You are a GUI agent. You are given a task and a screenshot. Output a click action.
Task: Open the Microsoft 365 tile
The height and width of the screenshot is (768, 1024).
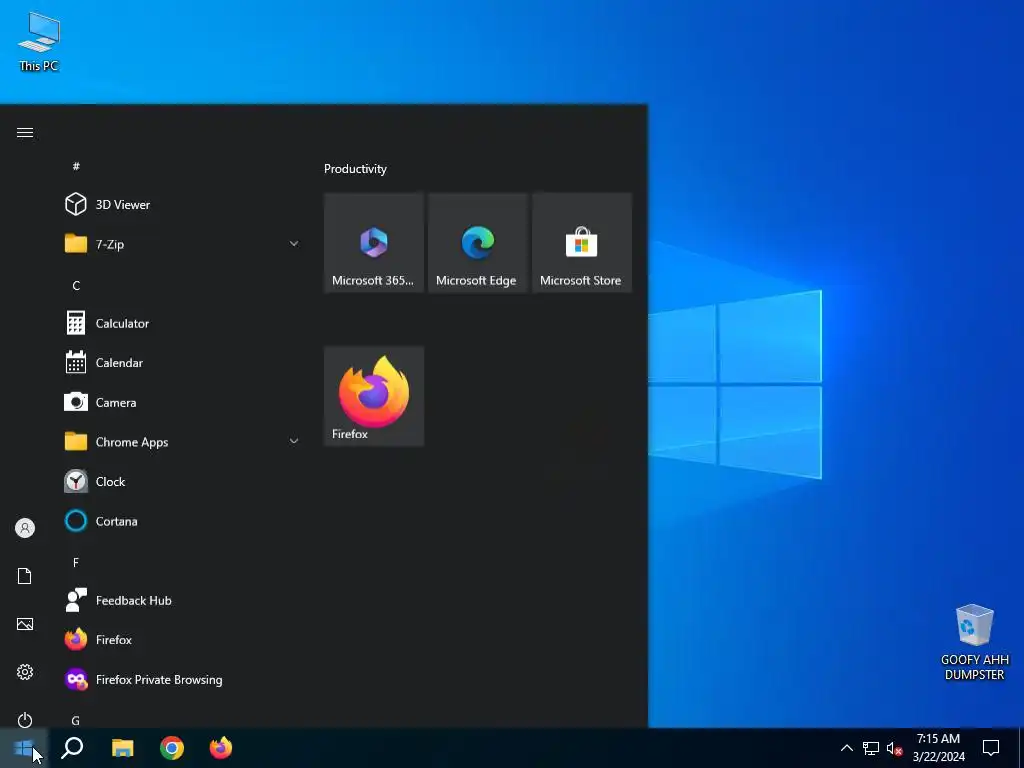pos(374,243)
